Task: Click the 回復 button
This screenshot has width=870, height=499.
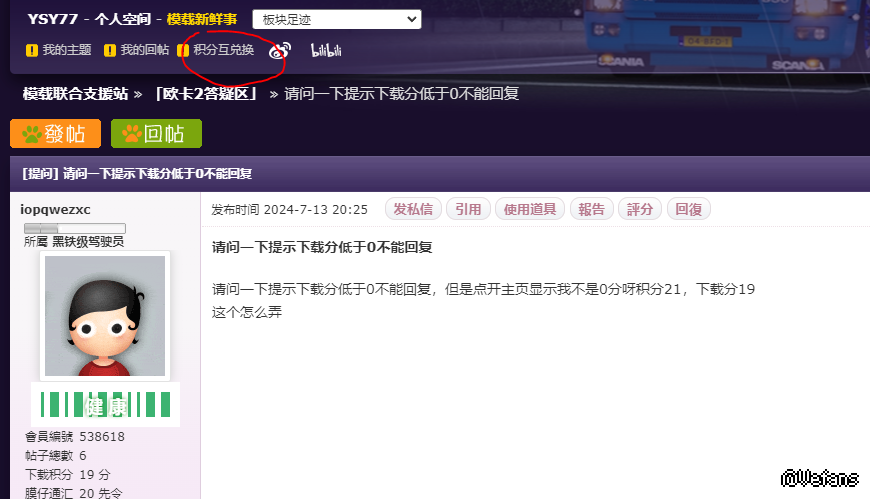Action: coord(689,209)
